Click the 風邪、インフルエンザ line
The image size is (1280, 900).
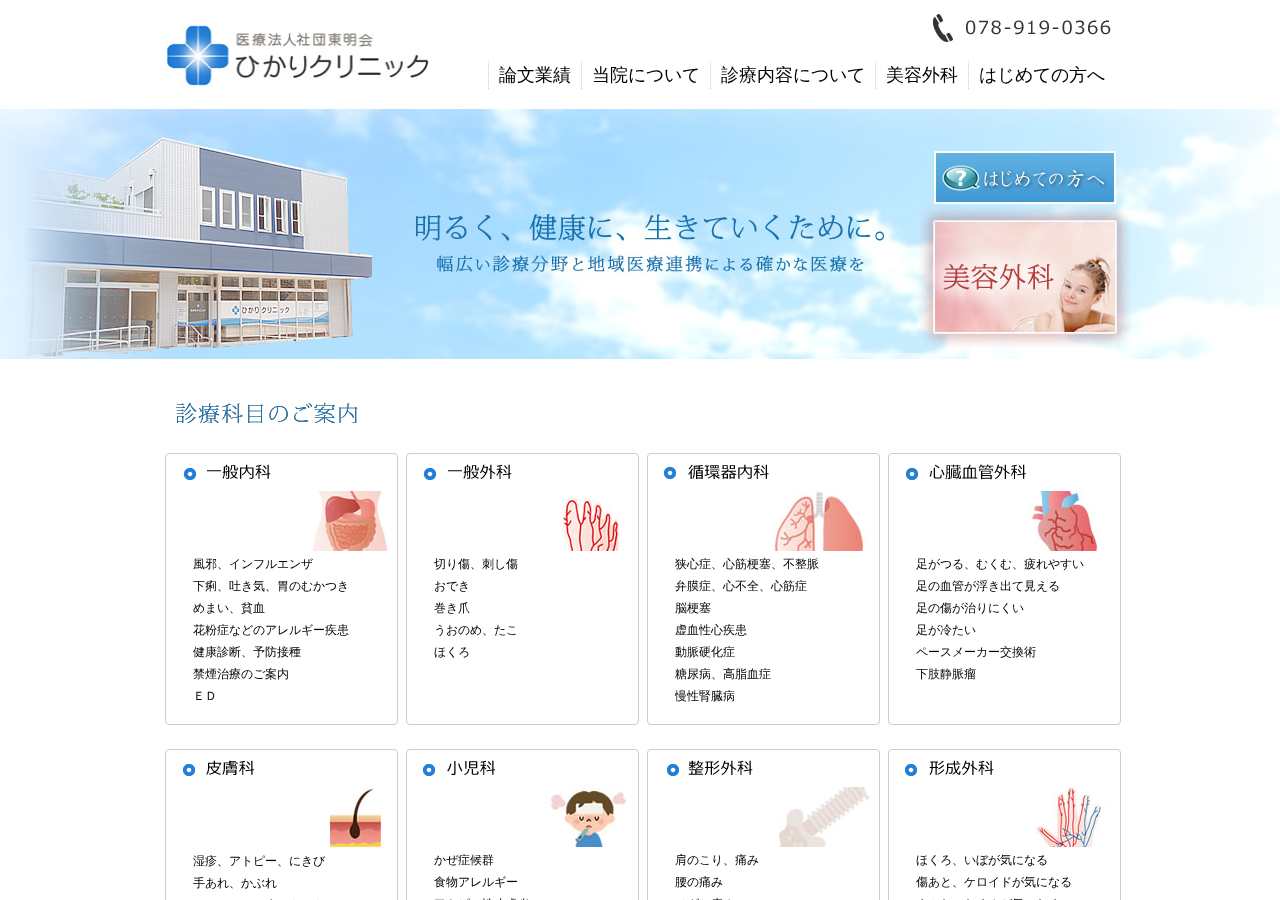[253, 564]
